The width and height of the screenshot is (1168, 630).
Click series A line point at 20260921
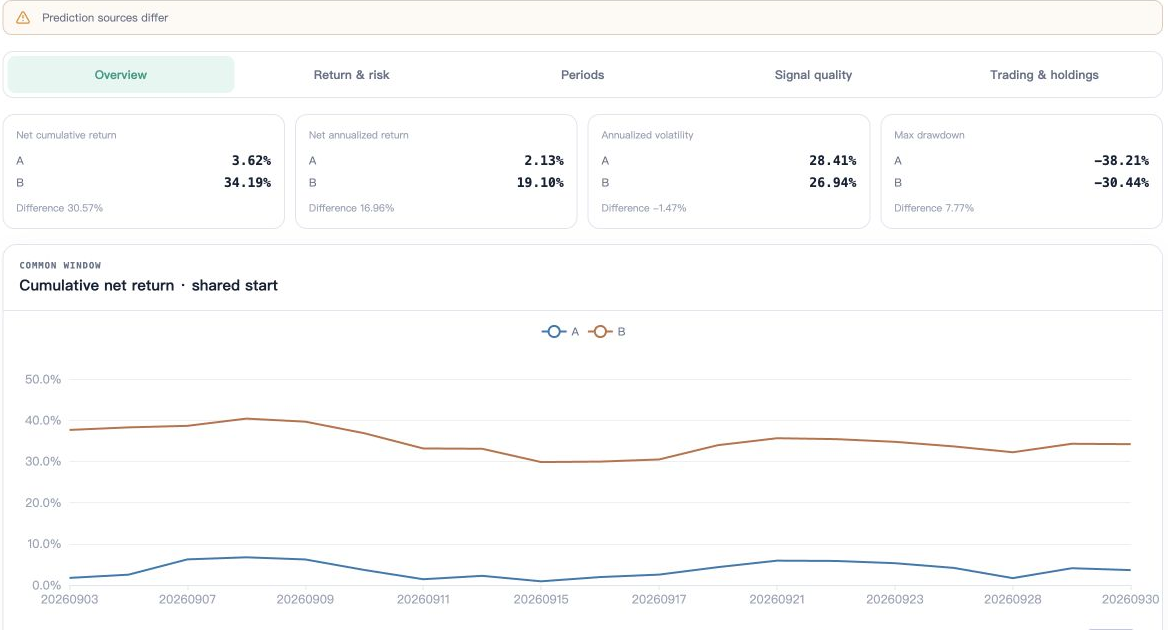point(777,561)
